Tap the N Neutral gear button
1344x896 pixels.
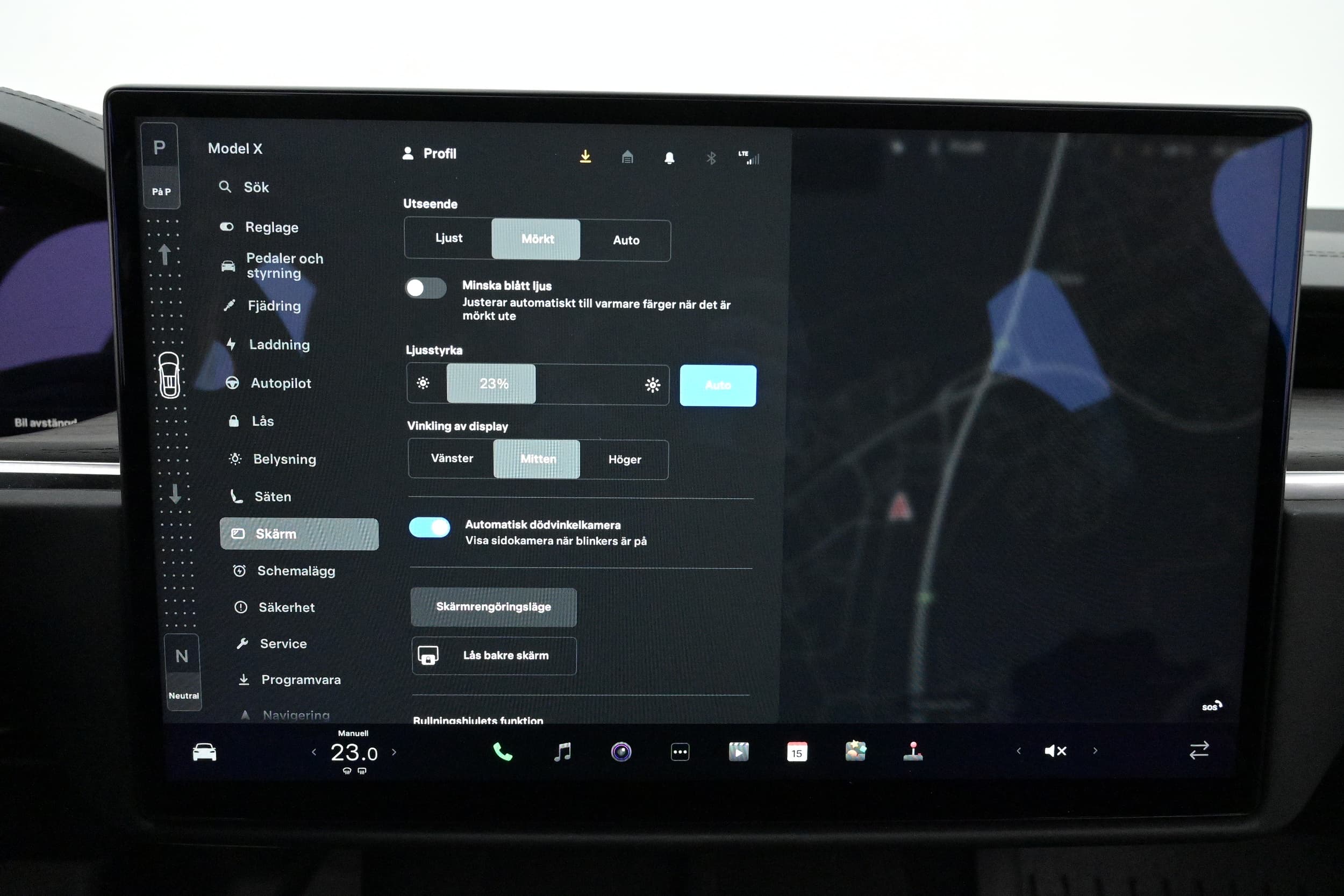[183, 672]
